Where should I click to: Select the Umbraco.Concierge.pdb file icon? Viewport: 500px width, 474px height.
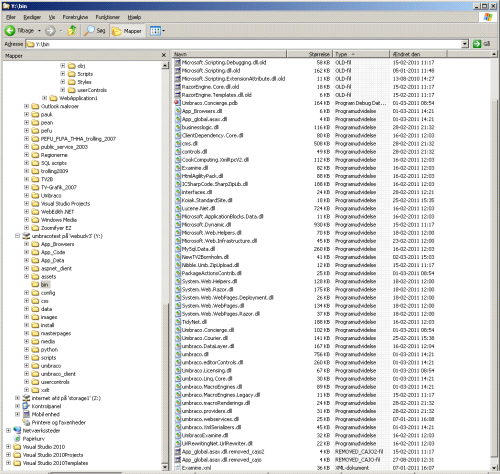pos(178,103)
